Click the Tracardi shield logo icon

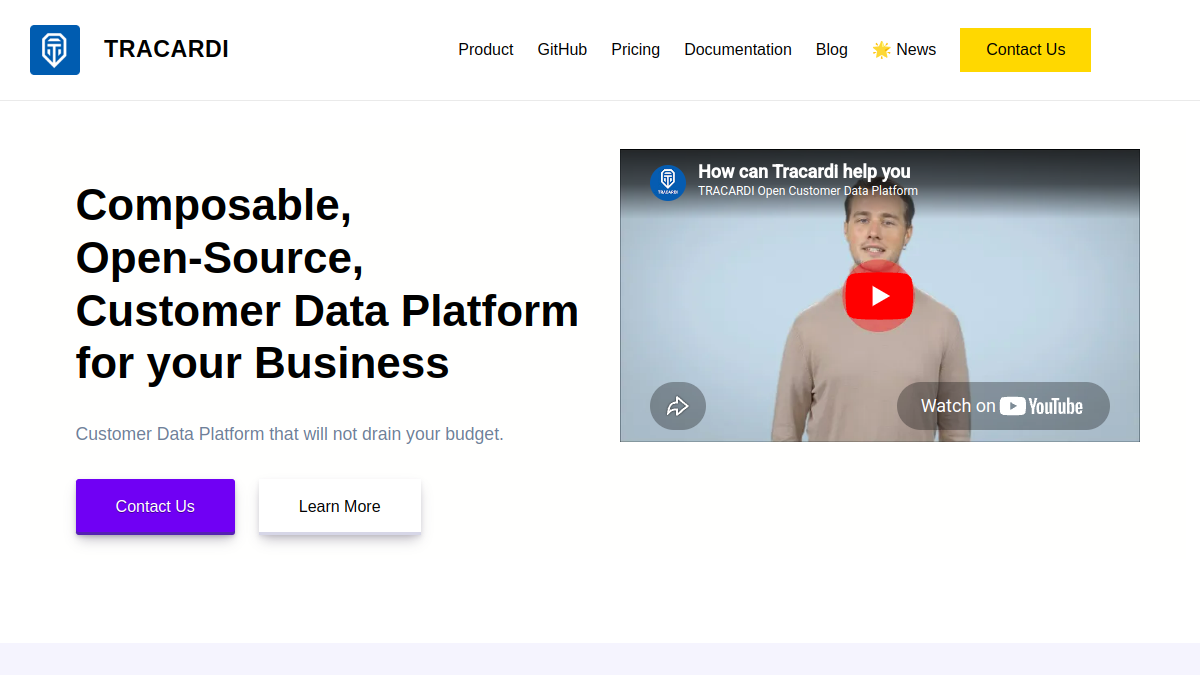[x=55, y=50]
